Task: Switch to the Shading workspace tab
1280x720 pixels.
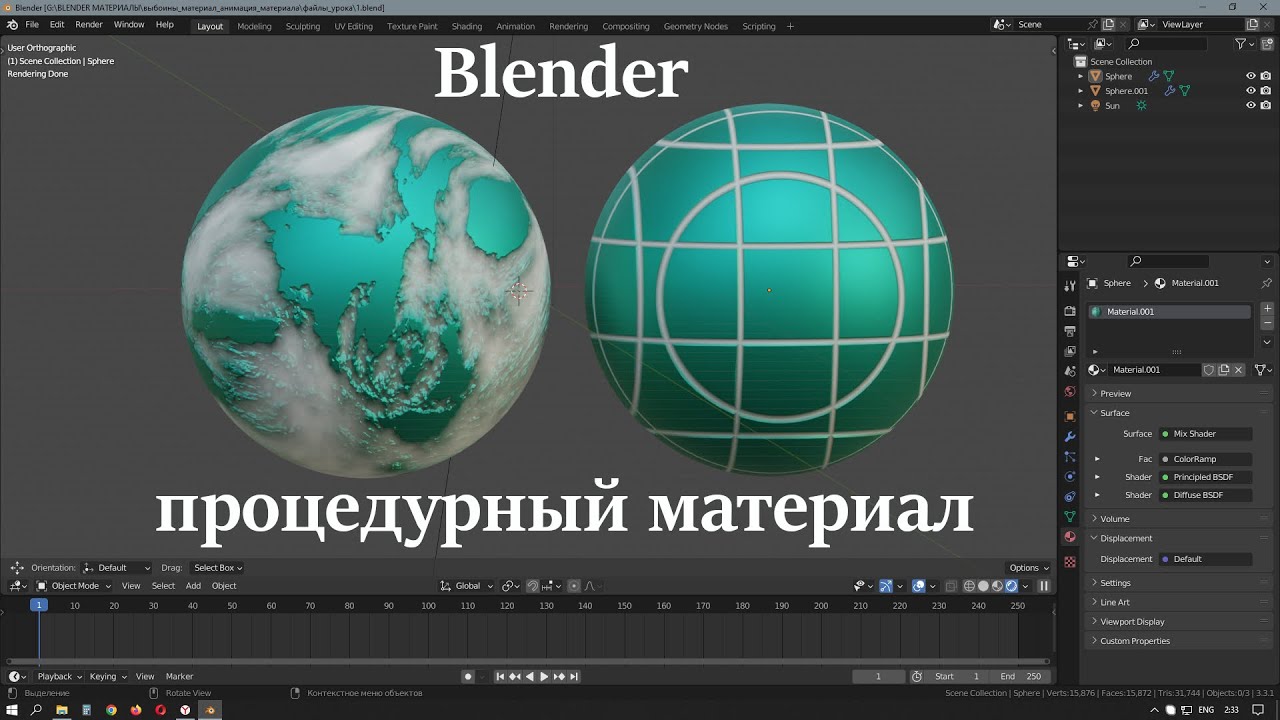Action: coord(467,26)
